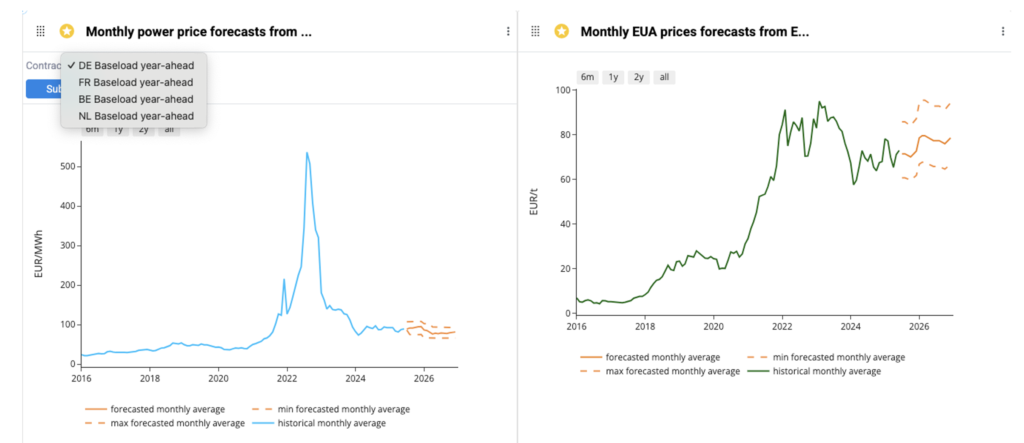
Task: Switch EUA chart range to 1y
Action: [613, 77]
